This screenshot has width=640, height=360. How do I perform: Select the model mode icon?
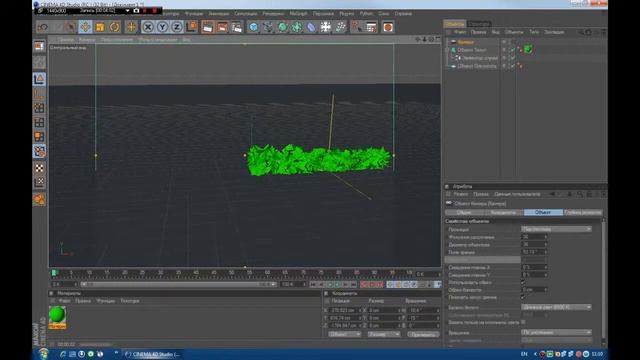click(39, 79)
